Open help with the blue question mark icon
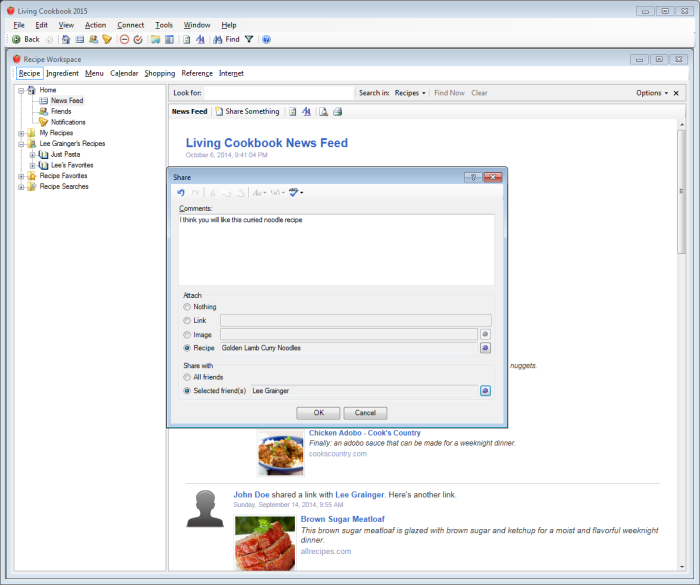The width and height of the screenshot is (700, 585). click(267, 39)
